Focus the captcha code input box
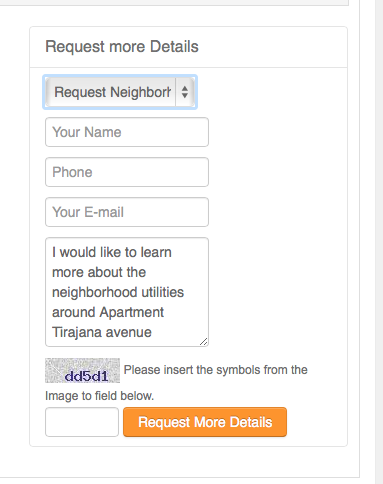The height and width of the screenshot is (484, 383). point(82,422)
